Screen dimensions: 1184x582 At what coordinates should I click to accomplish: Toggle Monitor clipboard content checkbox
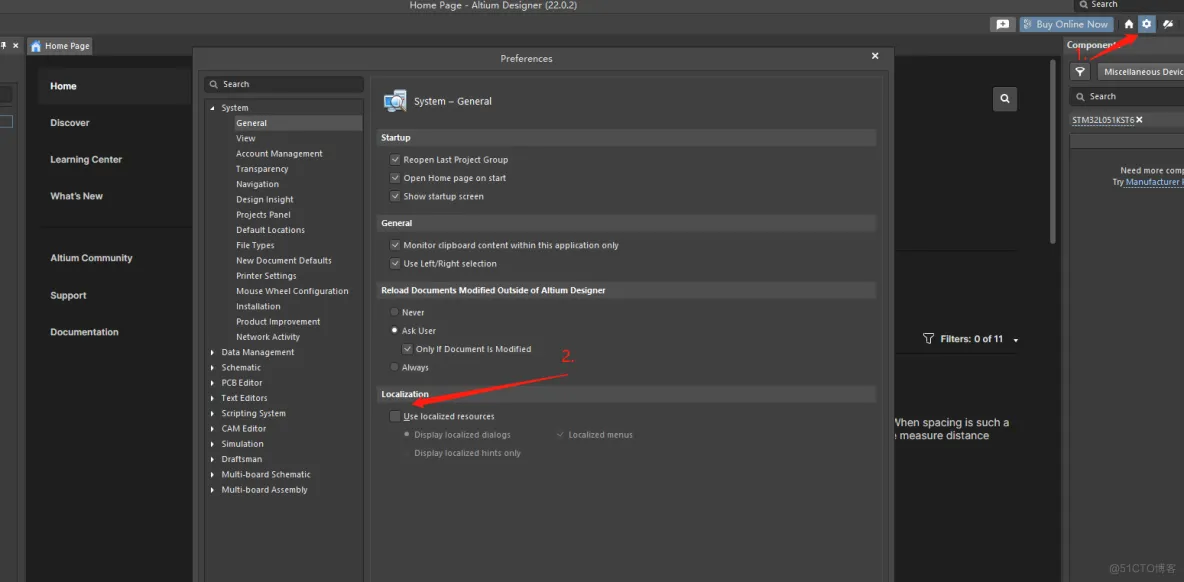395,245
